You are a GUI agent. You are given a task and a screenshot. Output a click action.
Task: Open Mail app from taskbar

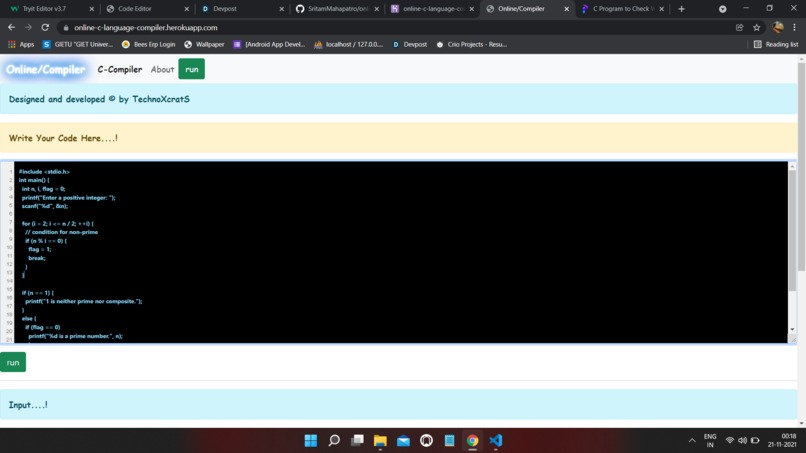click(404, 441)
